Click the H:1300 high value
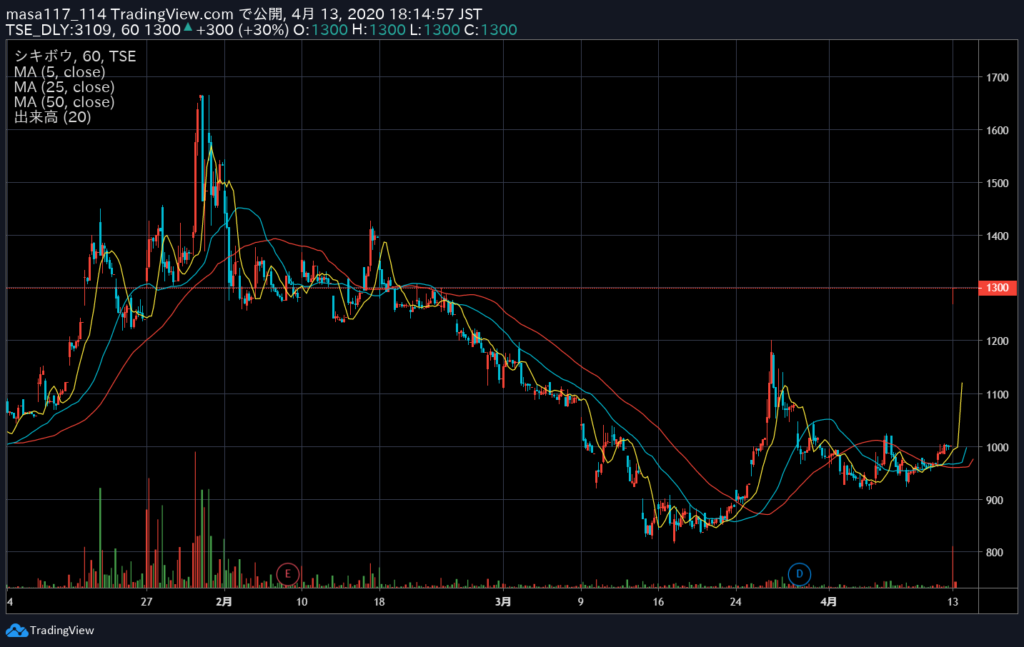The image size is (1024, 647). click(379, 30)
